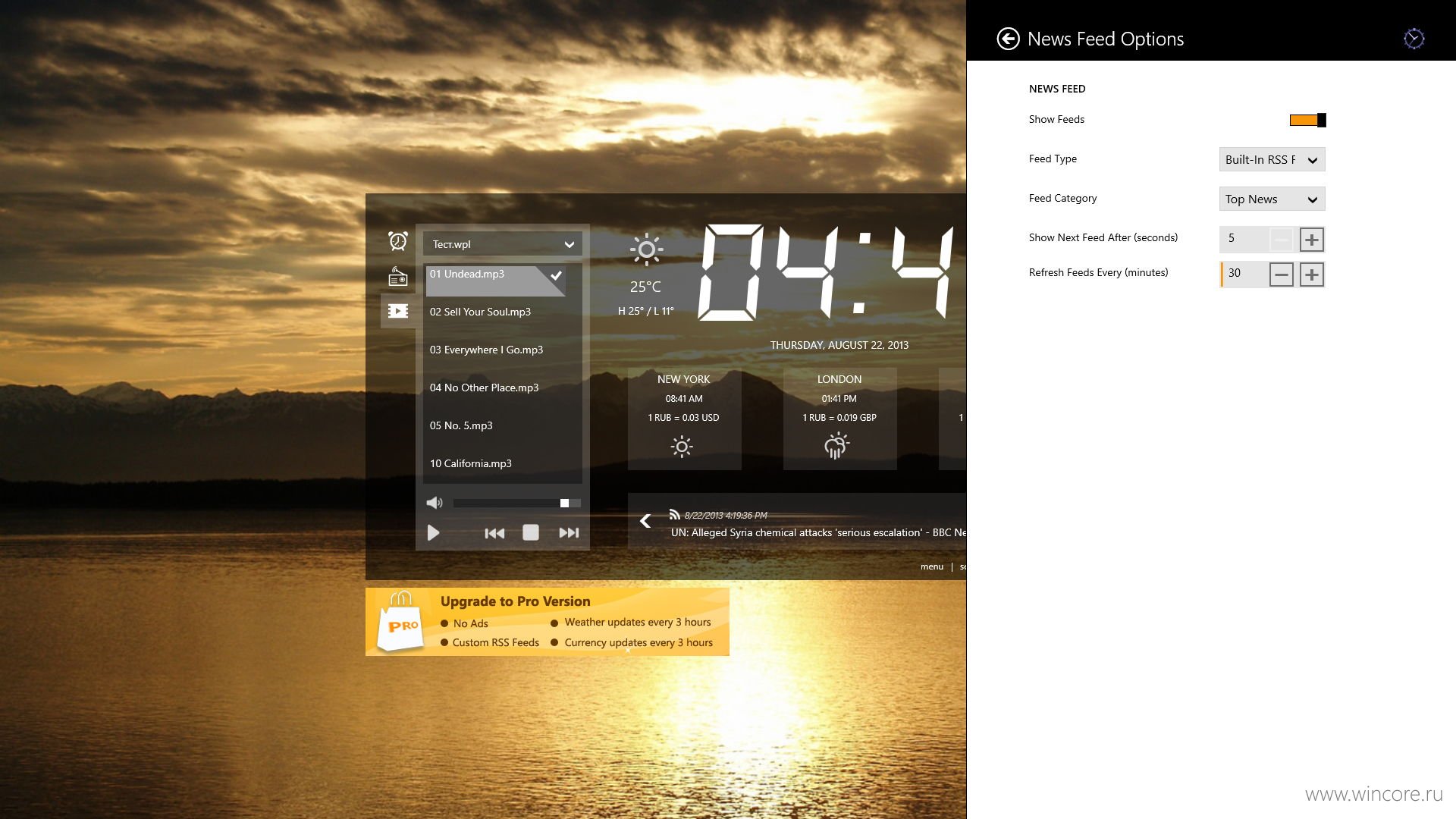Click the large digital clock display
This screenshot has width=1456, height=819.
coord(830,271)
